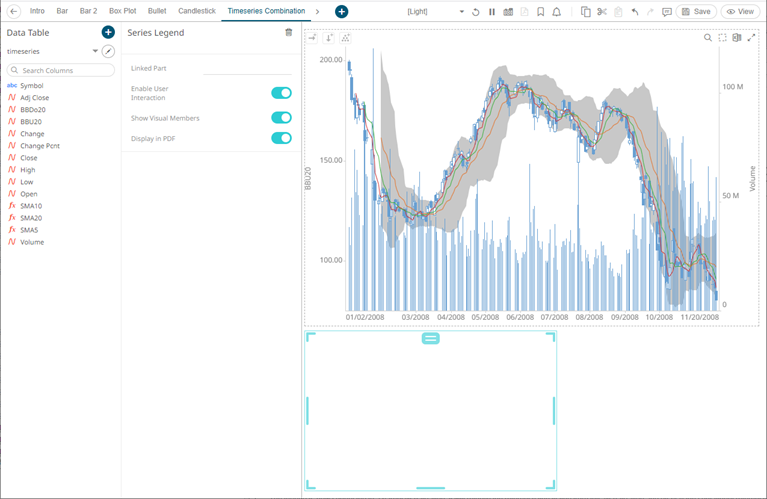The height and width of the screenshot is (499, 767).
Task: Delete the Series Legend part
Action: (289, 32)
